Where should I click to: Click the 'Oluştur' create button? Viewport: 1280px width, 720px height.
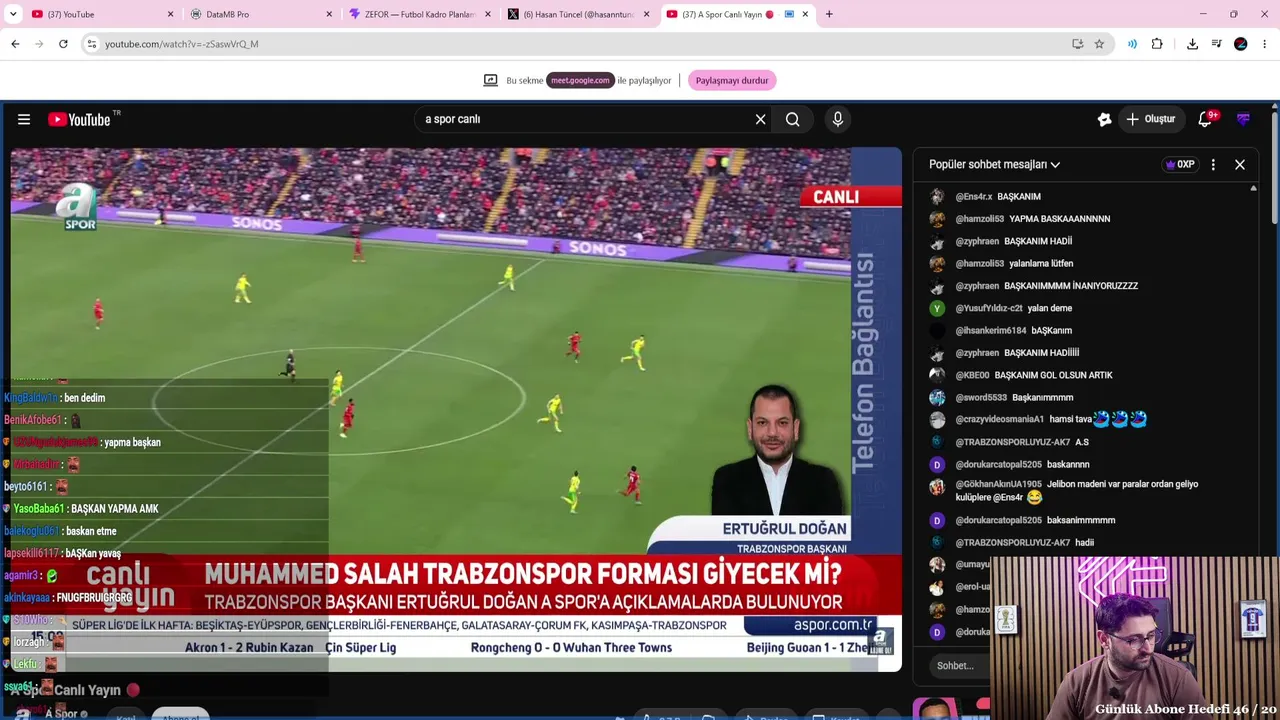[x=1150, y=119]
